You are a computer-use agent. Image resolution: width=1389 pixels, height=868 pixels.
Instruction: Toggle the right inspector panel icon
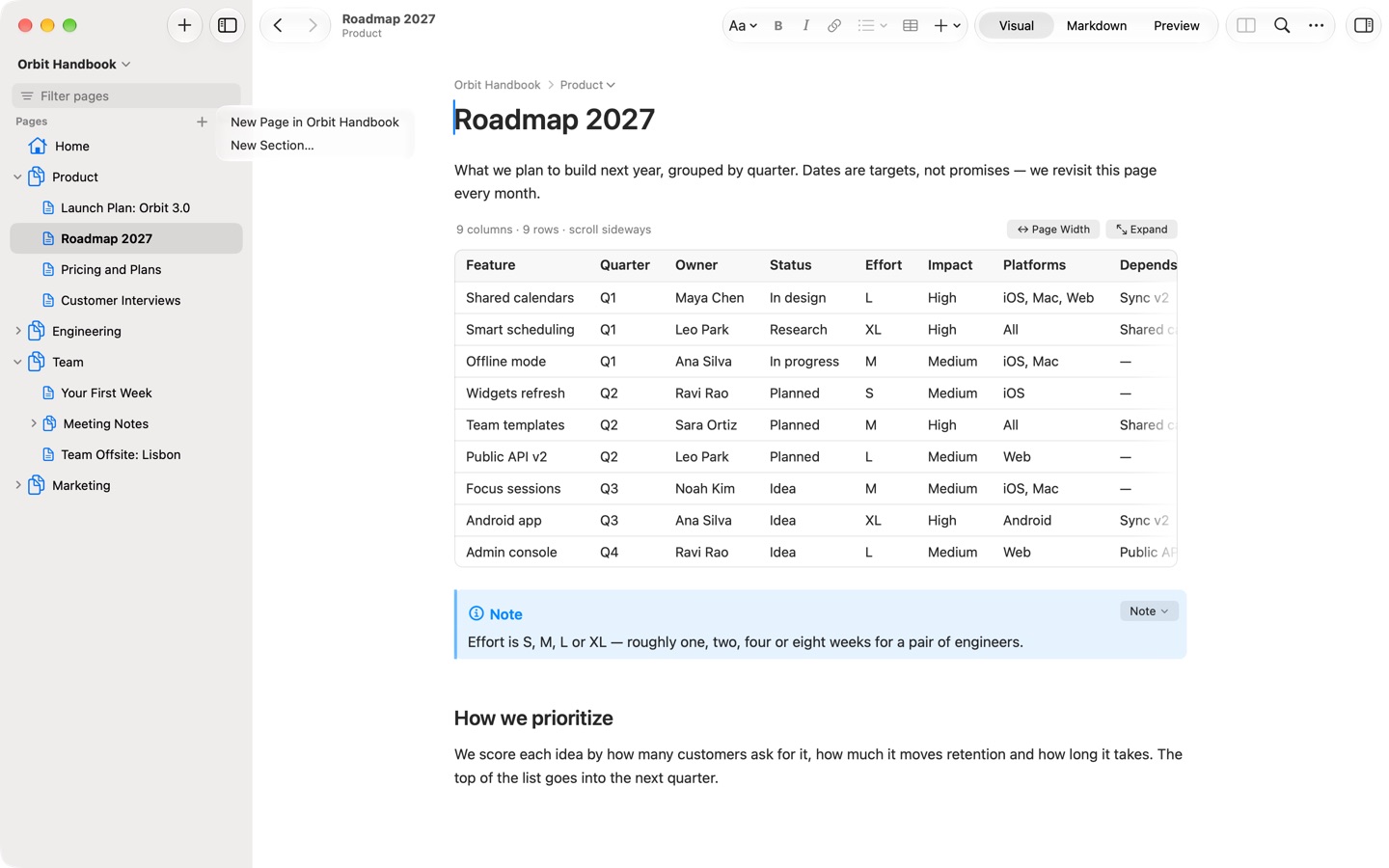pyautogui.click(x=1364, y=26)
